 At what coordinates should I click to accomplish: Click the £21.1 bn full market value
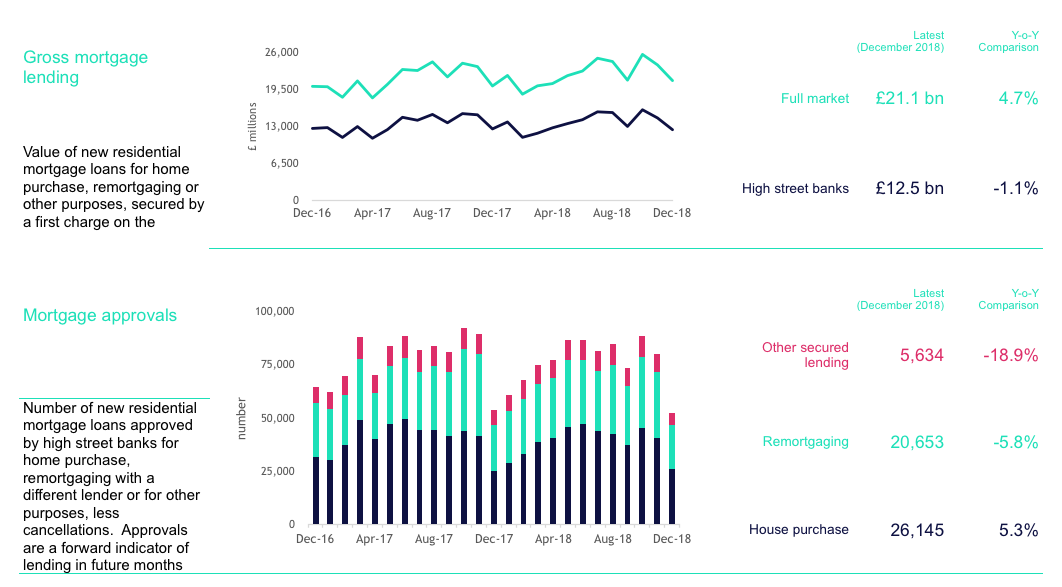(909, 98)
